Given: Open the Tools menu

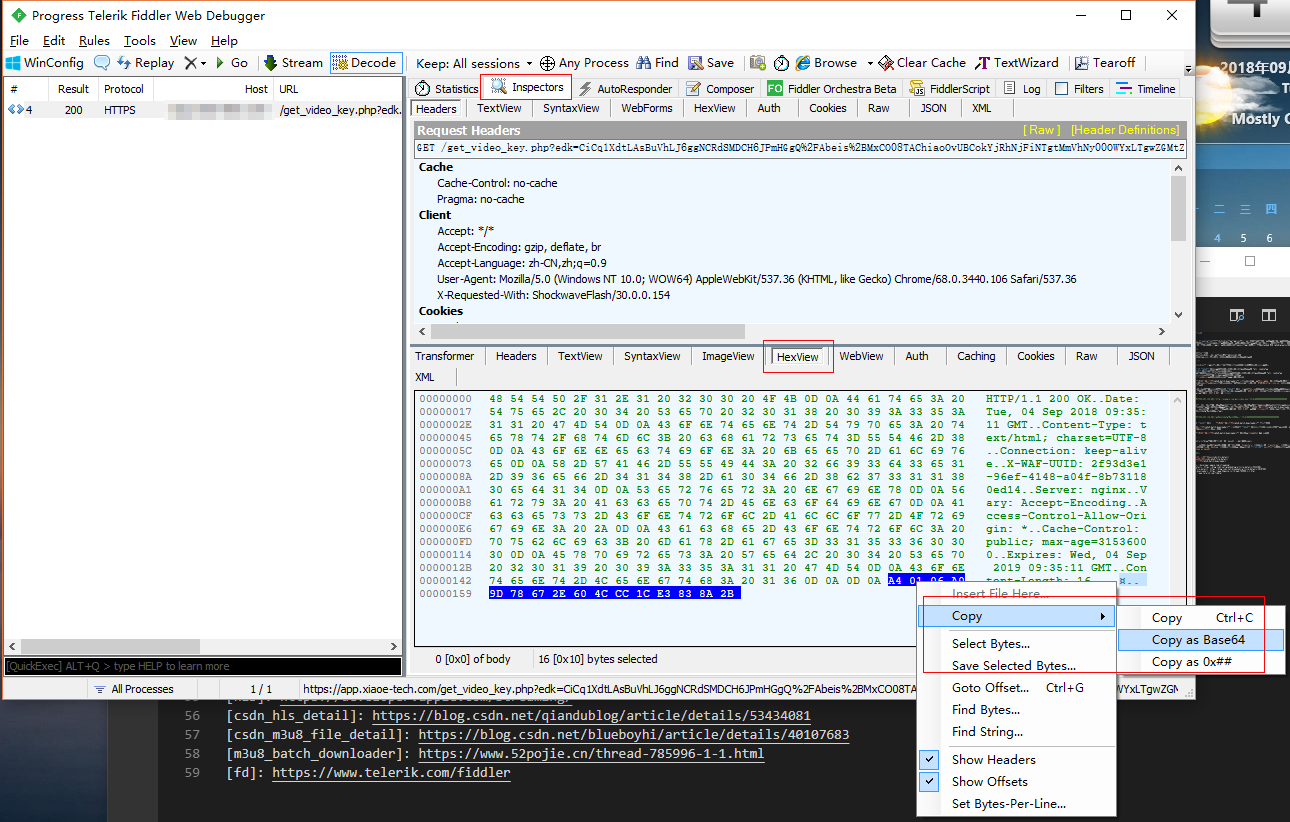Looking at the screenshot, I should 140,41.
